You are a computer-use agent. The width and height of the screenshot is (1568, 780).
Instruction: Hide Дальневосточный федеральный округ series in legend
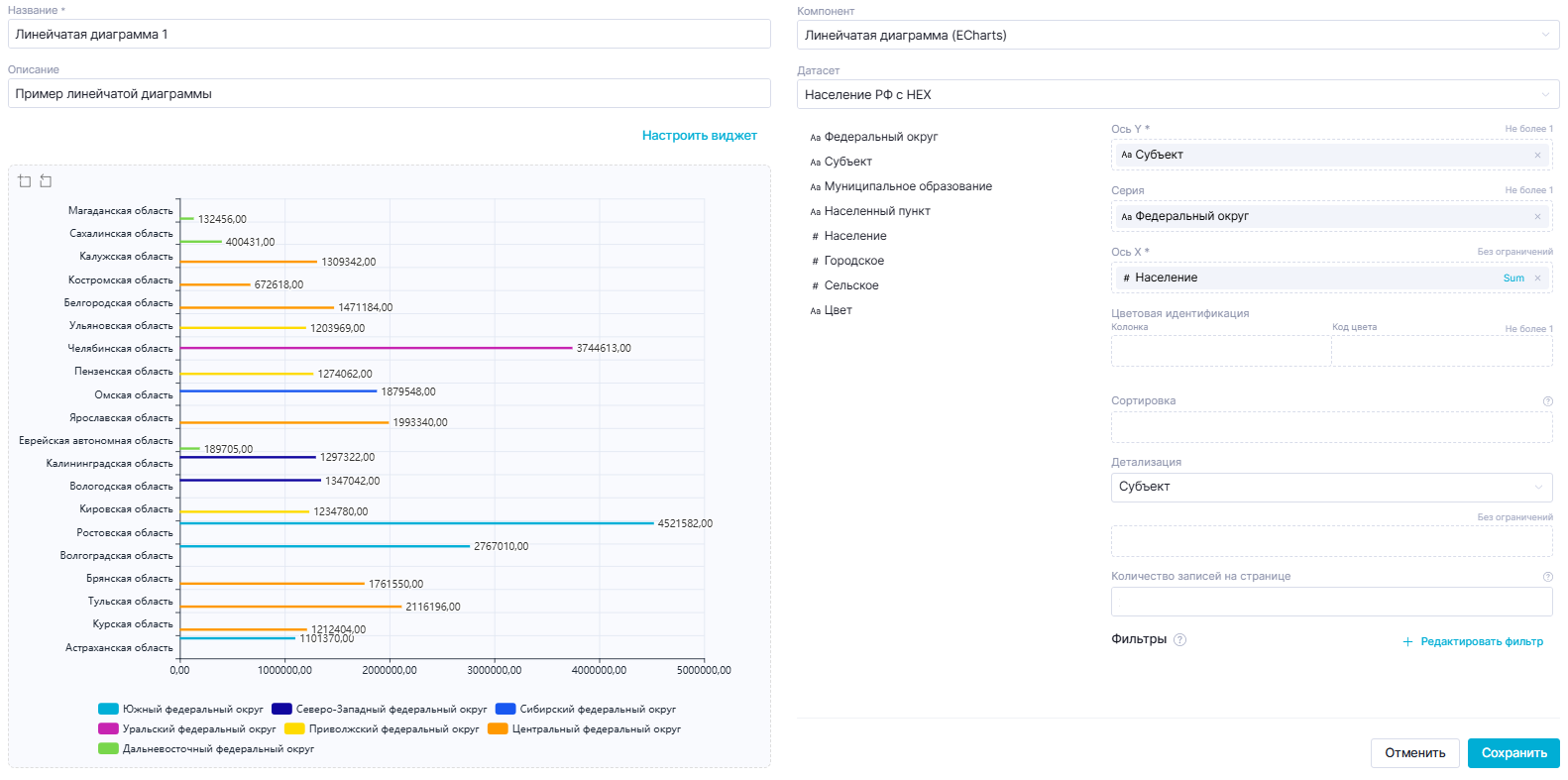click(x=109, y=748)
